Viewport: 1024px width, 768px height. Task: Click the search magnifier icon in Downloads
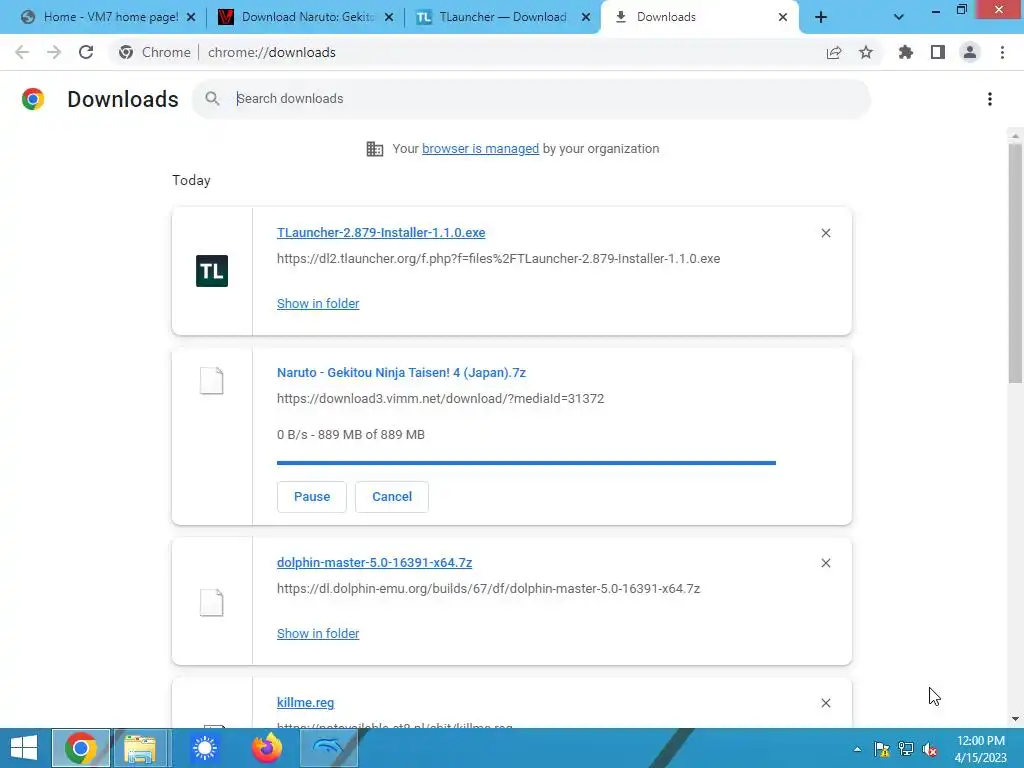tap(212, 99)
